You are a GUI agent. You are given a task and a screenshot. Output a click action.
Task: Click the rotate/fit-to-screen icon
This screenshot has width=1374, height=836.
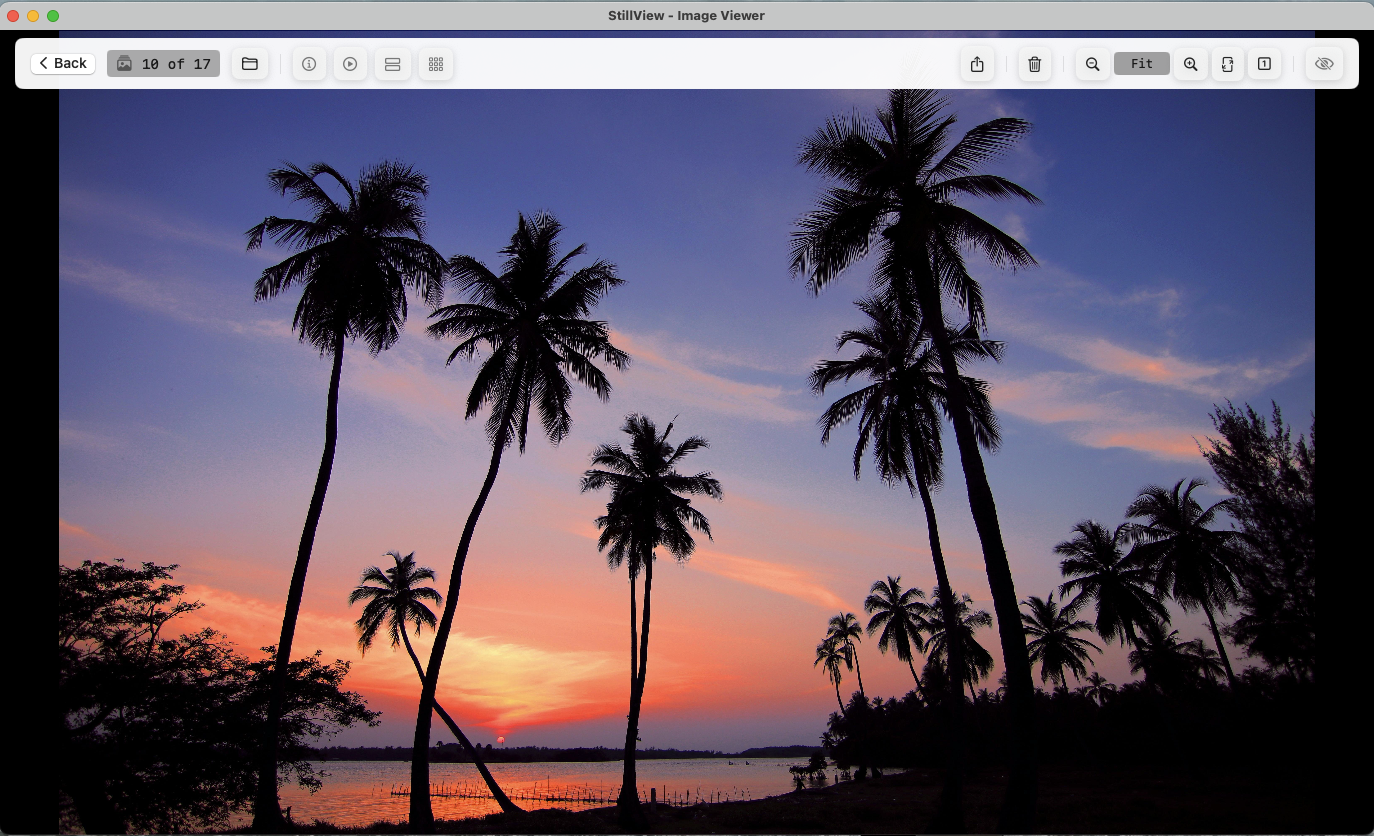click(x=1227, y=64)
